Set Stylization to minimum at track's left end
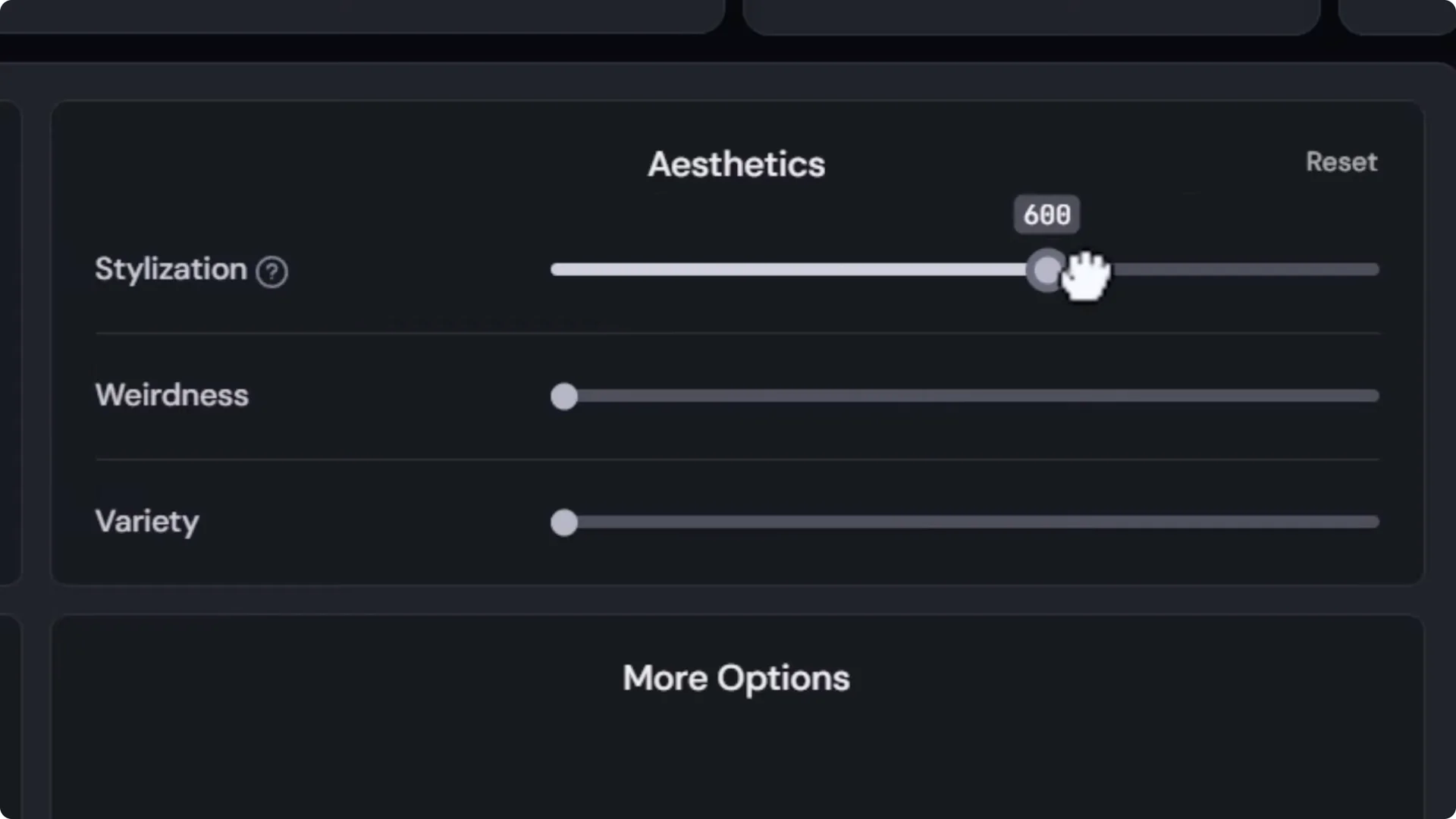Viewport: 1456px width, 819px height. 555,270
